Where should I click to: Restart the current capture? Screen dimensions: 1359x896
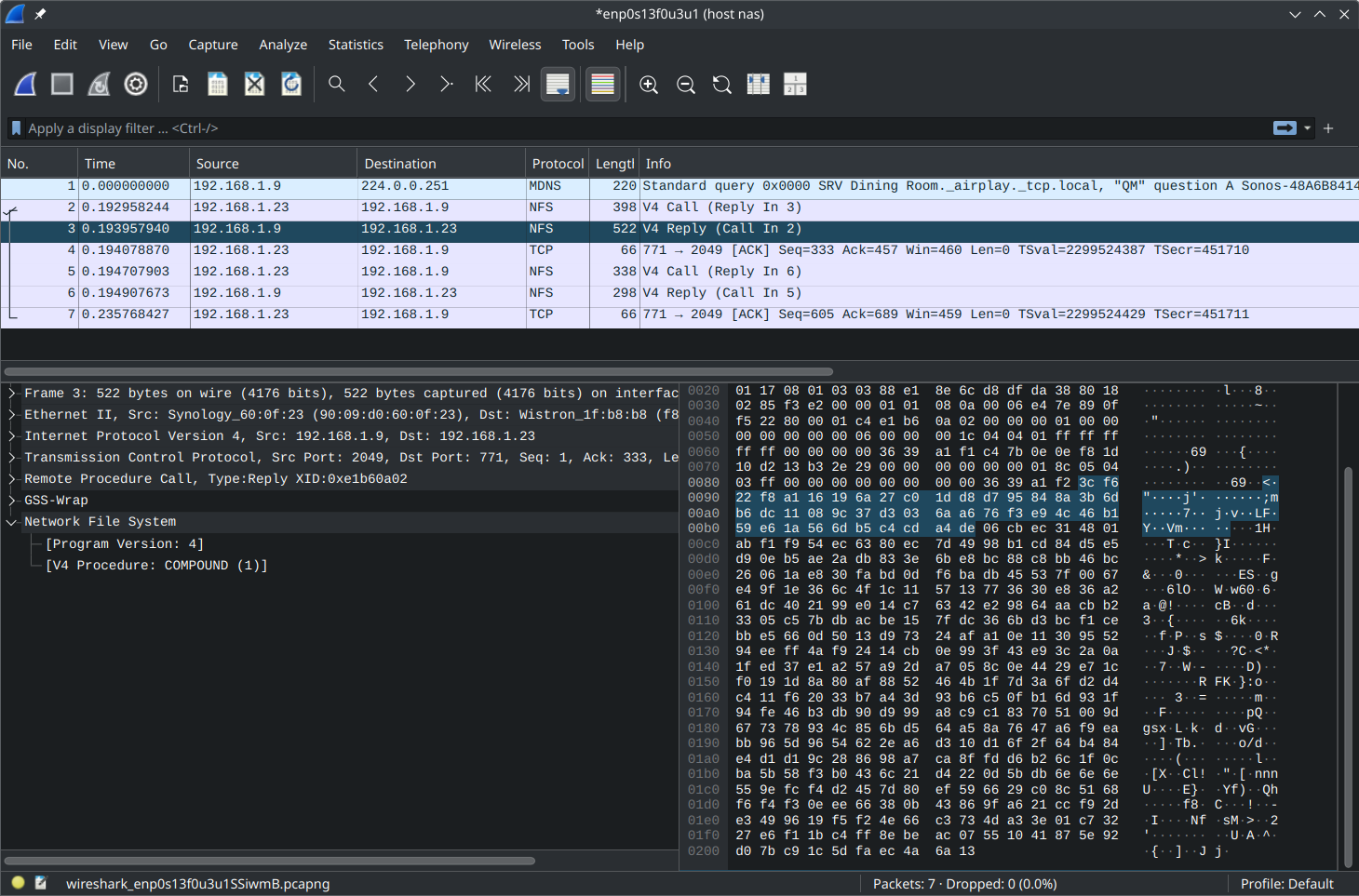(99, 84)
